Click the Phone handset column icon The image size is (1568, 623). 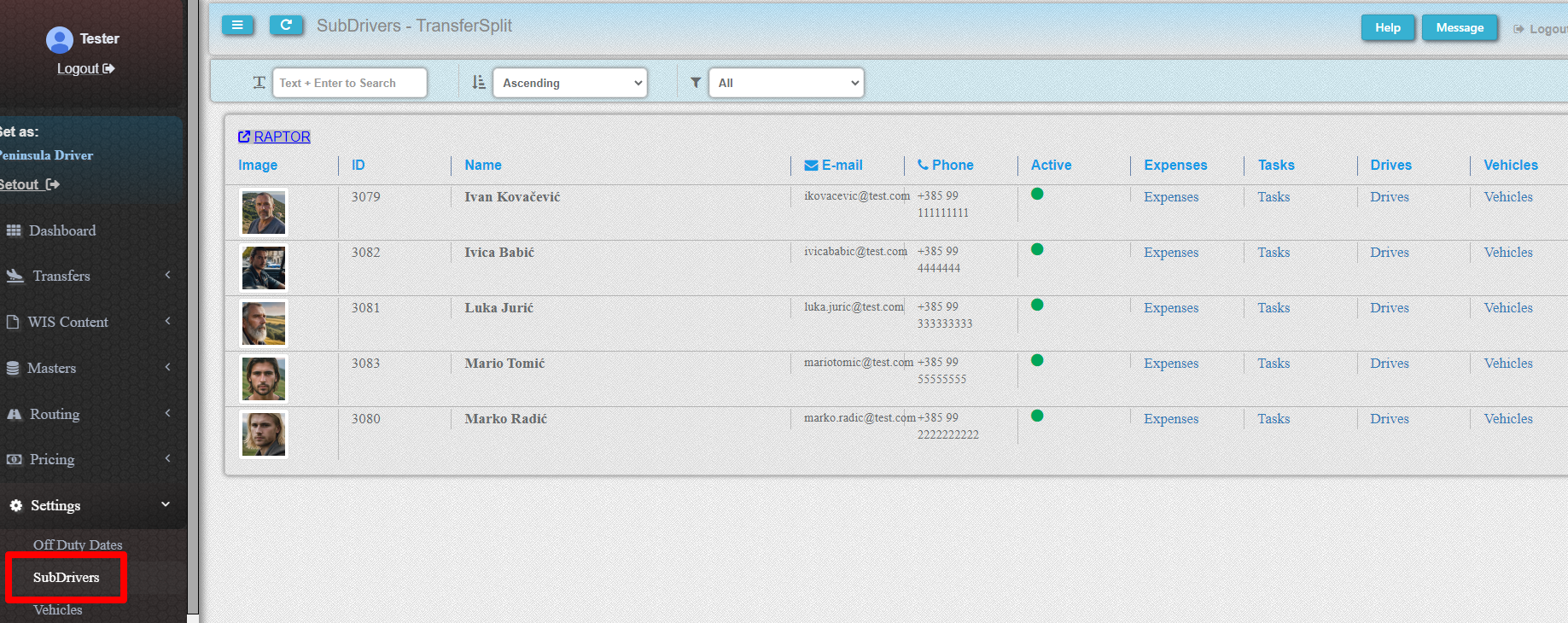pos(923,165)
